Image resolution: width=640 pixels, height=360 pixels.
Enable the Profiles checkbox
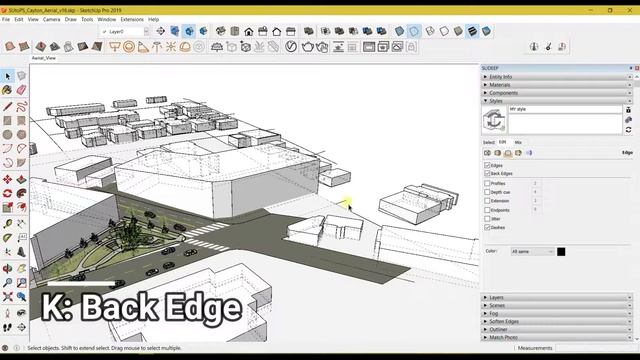[x=487, y=183]
